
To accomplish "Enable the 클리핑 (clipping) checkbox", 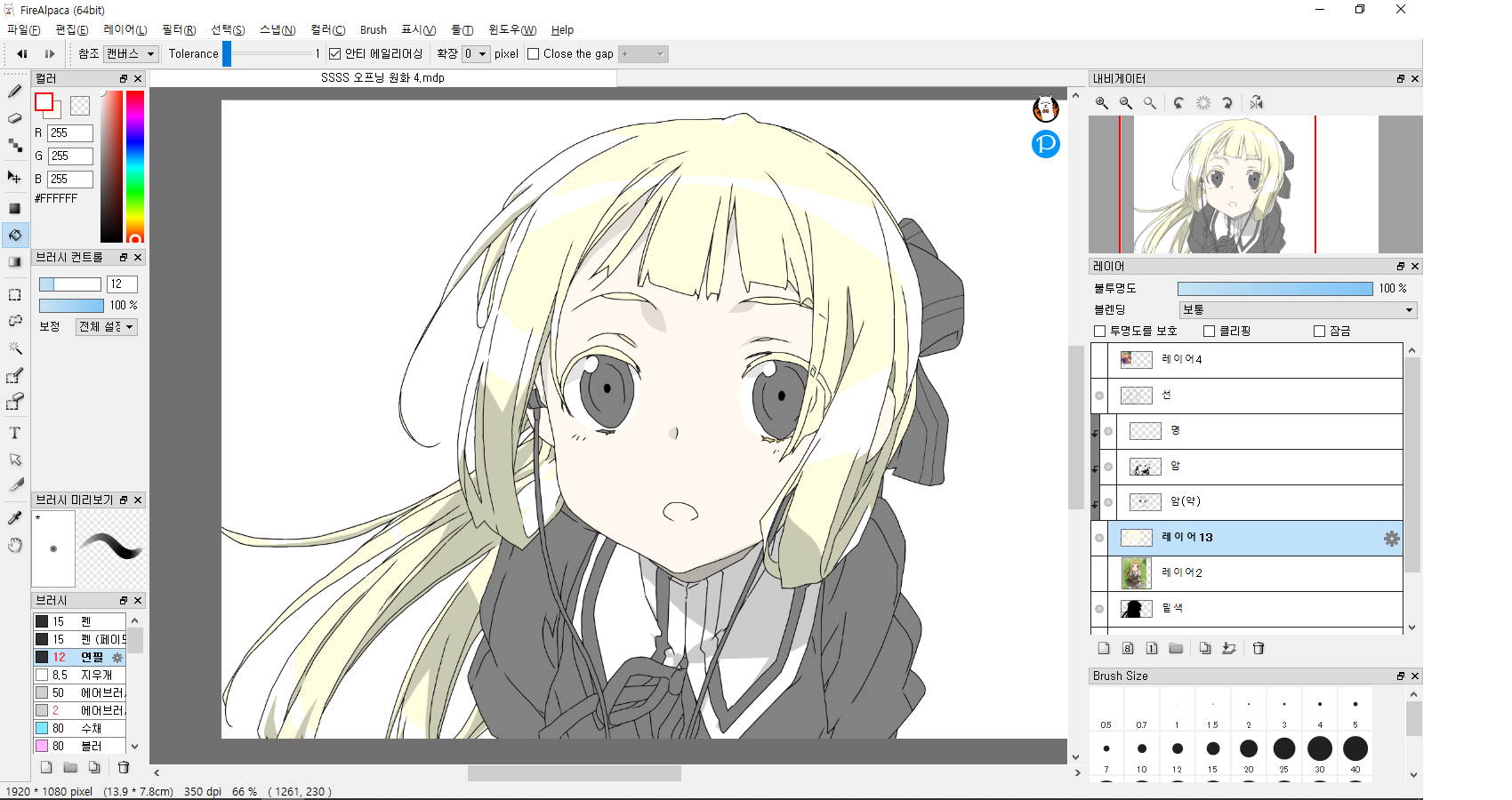I will (x=1209, y=332).
